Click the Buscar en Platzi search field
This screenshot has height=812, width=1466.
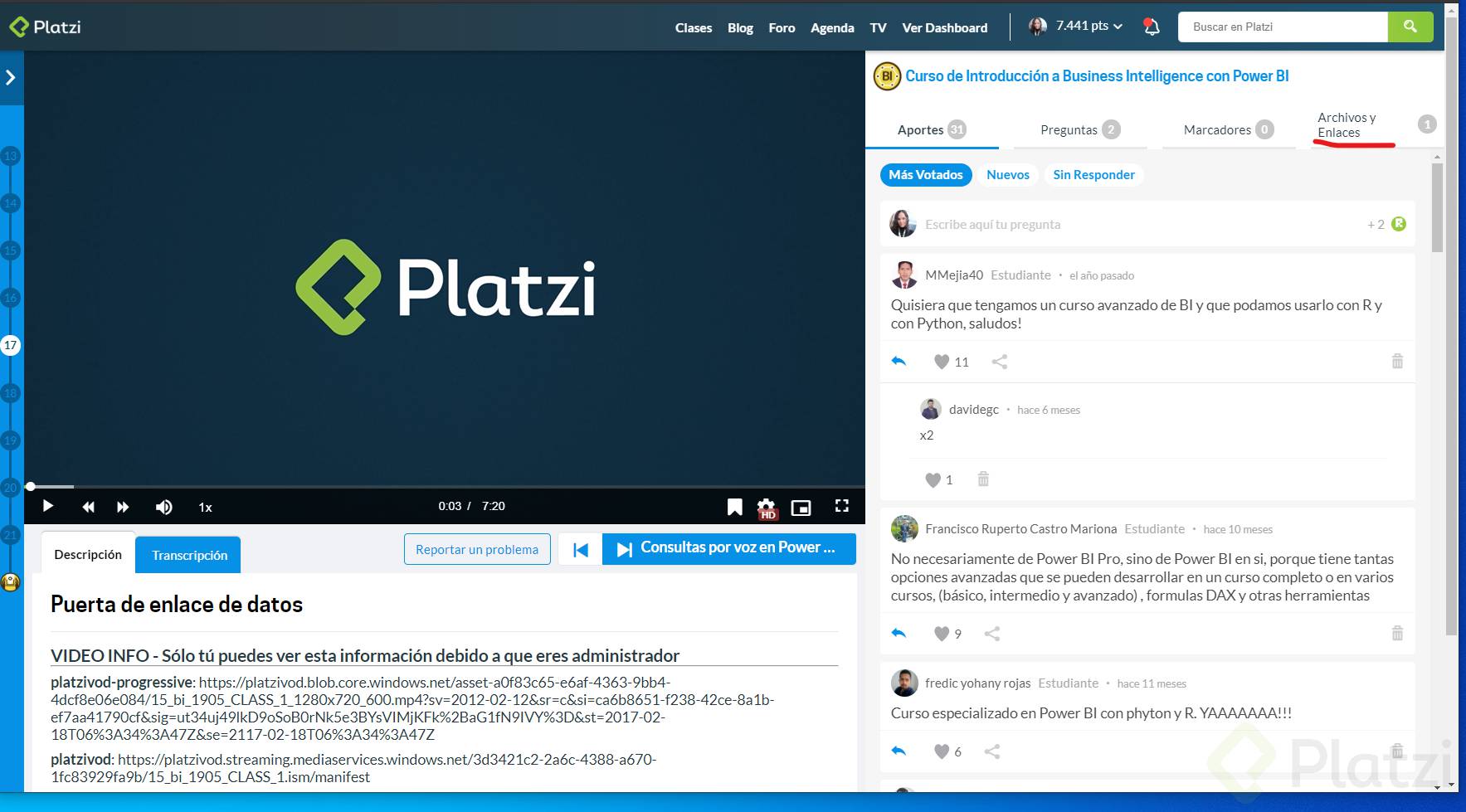coord(1282,27)
